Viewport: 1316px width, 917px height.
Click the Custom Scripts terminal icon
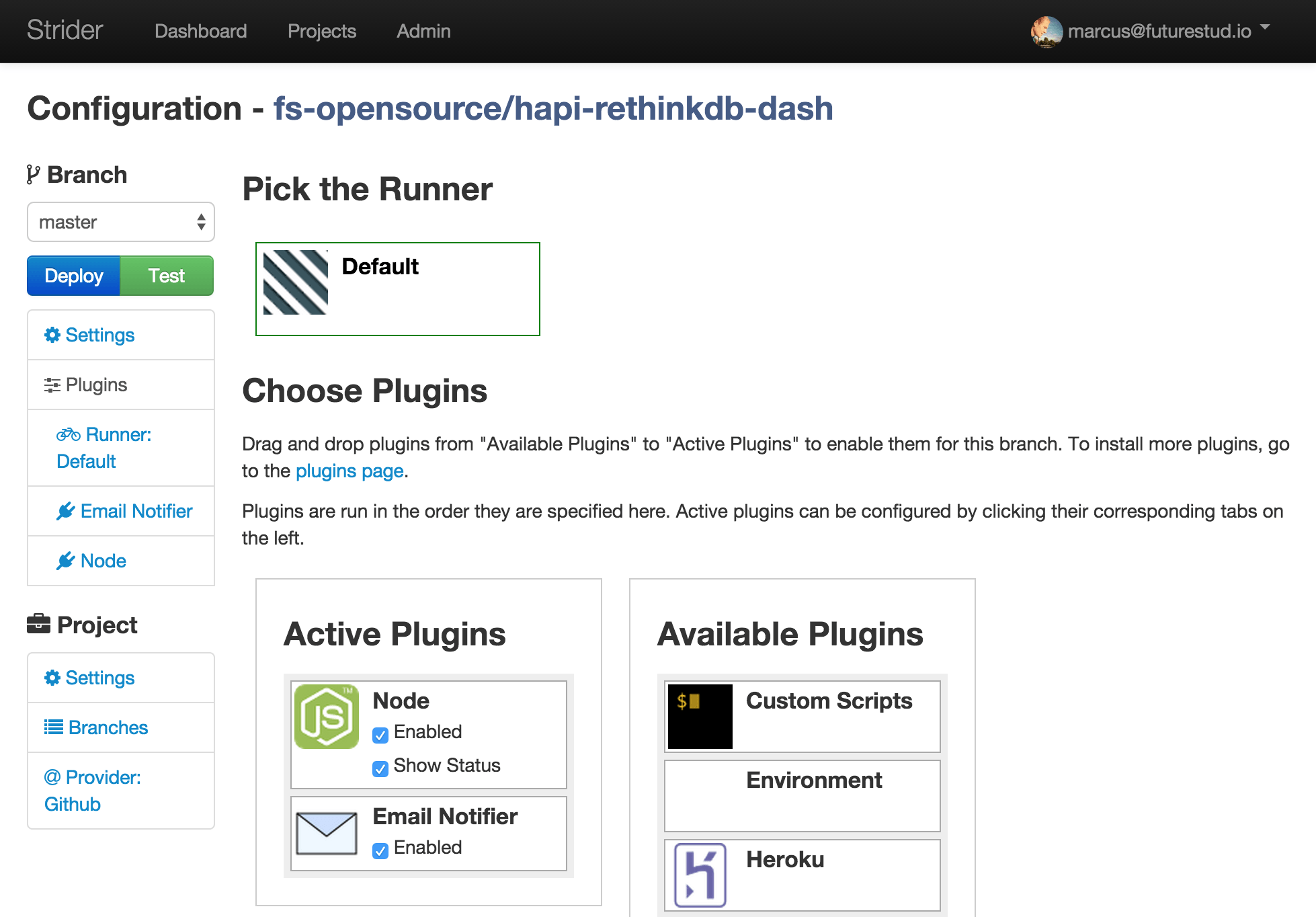[700, 717]
